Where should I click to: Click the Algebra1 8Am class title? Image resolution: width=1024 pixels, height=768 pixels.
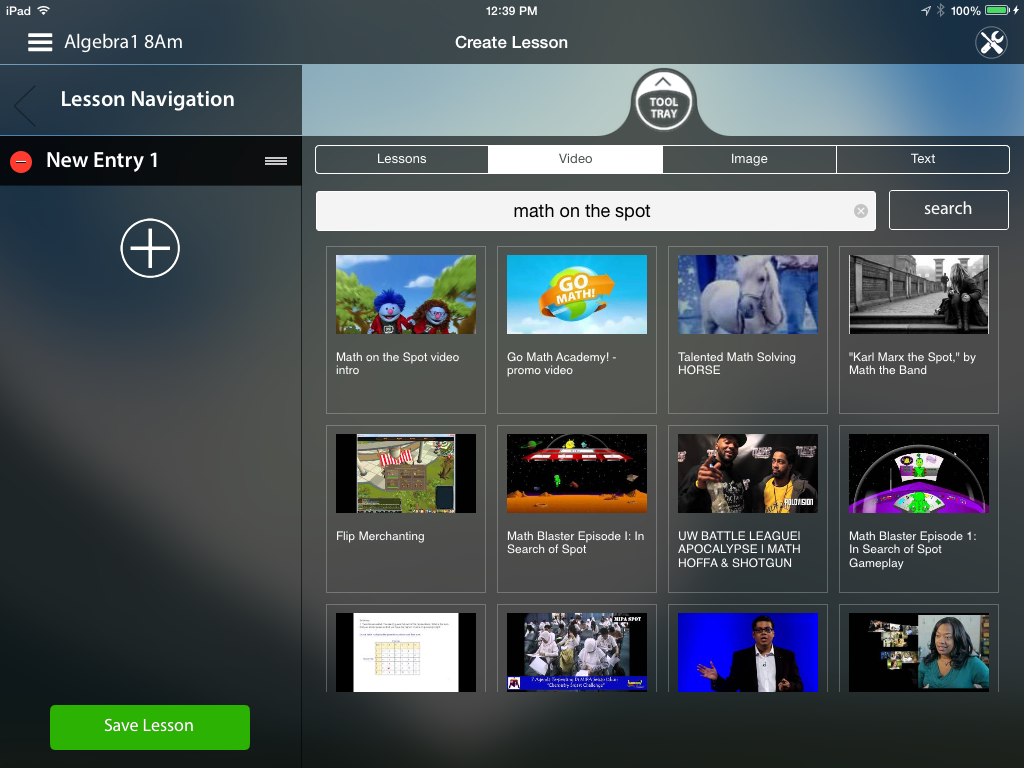(x=123, y=42)
